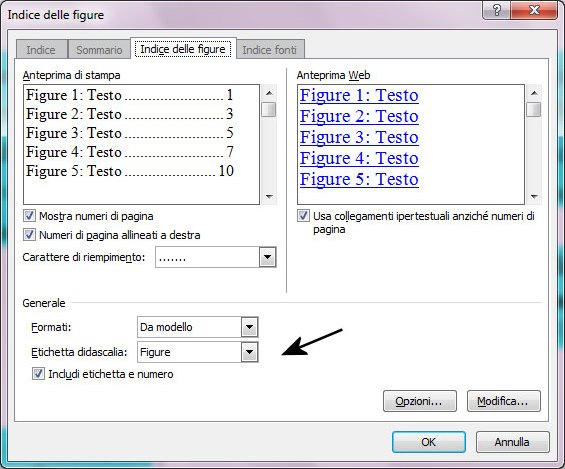
Task: Confirm the dialog with OK
Action: (x=429, y=442)
